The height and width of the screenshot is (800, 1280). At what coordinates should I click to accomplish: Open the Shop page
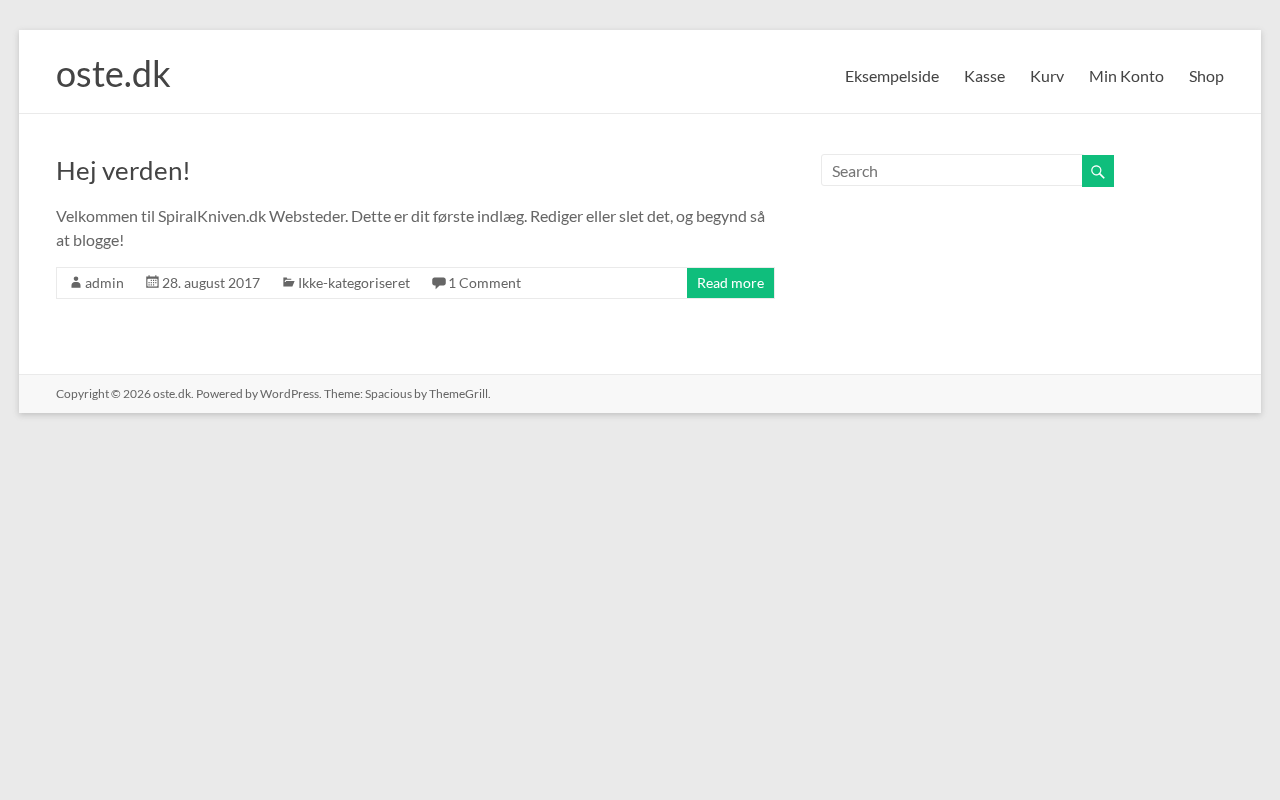[x=1206, y=76]
